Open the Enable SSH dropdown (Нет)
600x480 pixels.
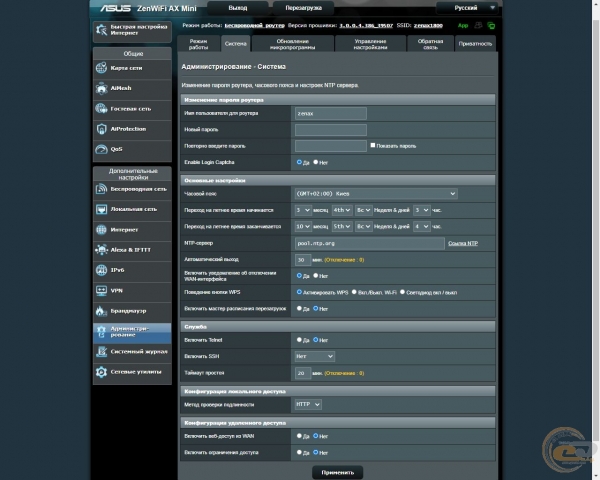pyautogui.click(x=315, y=356)
